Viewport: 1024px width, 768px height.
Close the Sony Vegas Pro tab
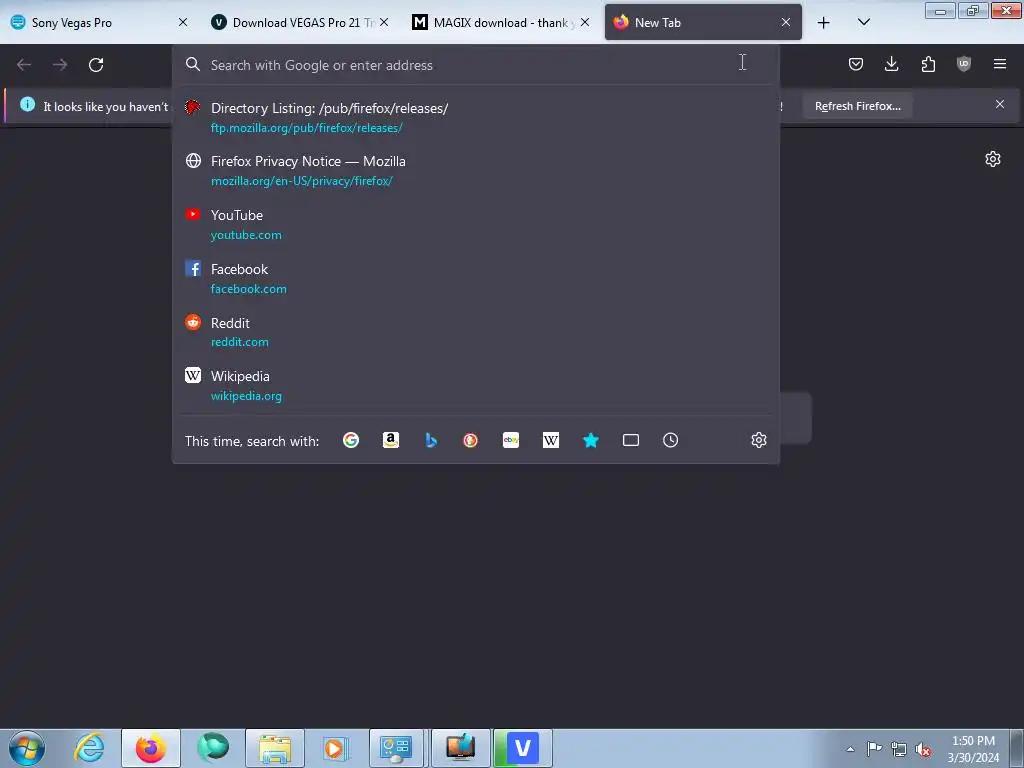[183, 22]
